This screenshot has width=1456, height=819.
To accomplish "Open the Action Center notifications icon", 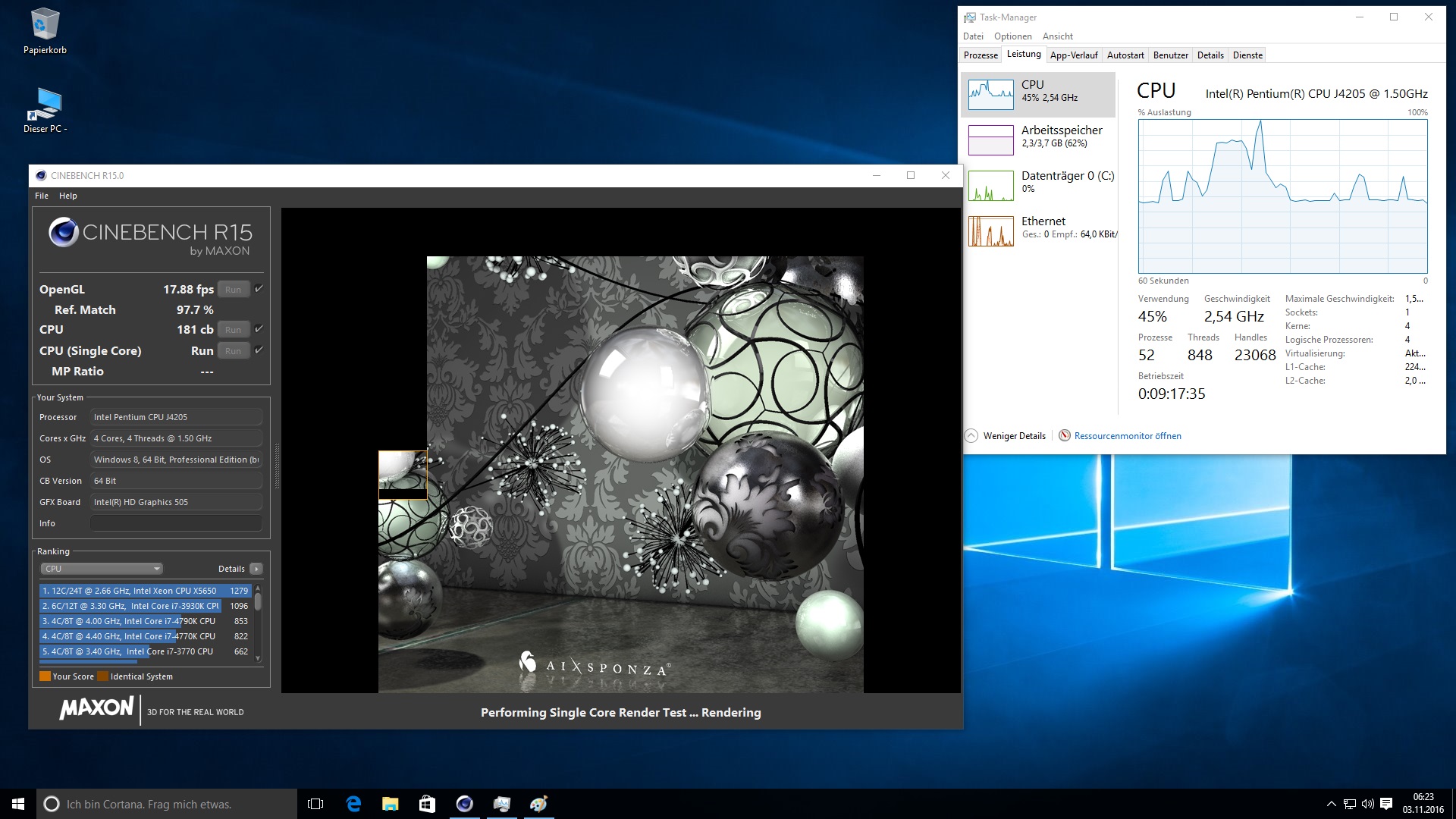I will 1386,804.
